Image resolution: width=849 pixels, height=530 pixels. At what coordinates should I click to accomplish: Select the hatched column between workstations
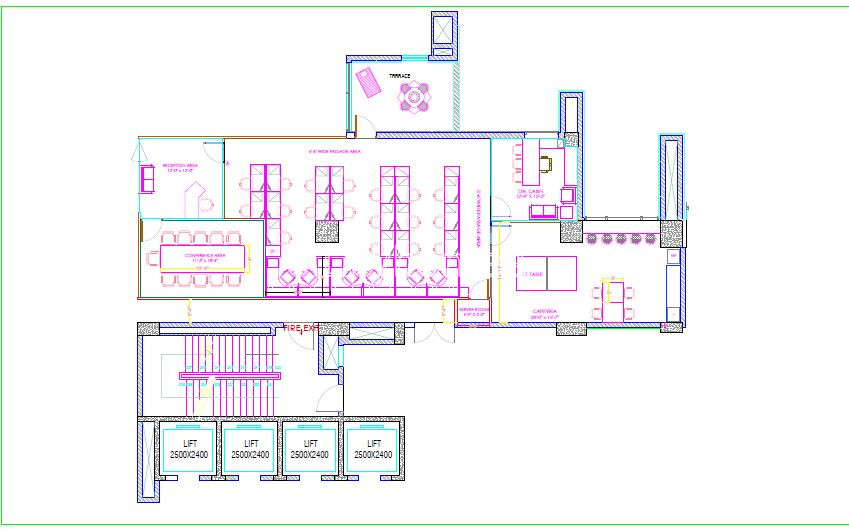pyautogui.click(x=327, y=232)
